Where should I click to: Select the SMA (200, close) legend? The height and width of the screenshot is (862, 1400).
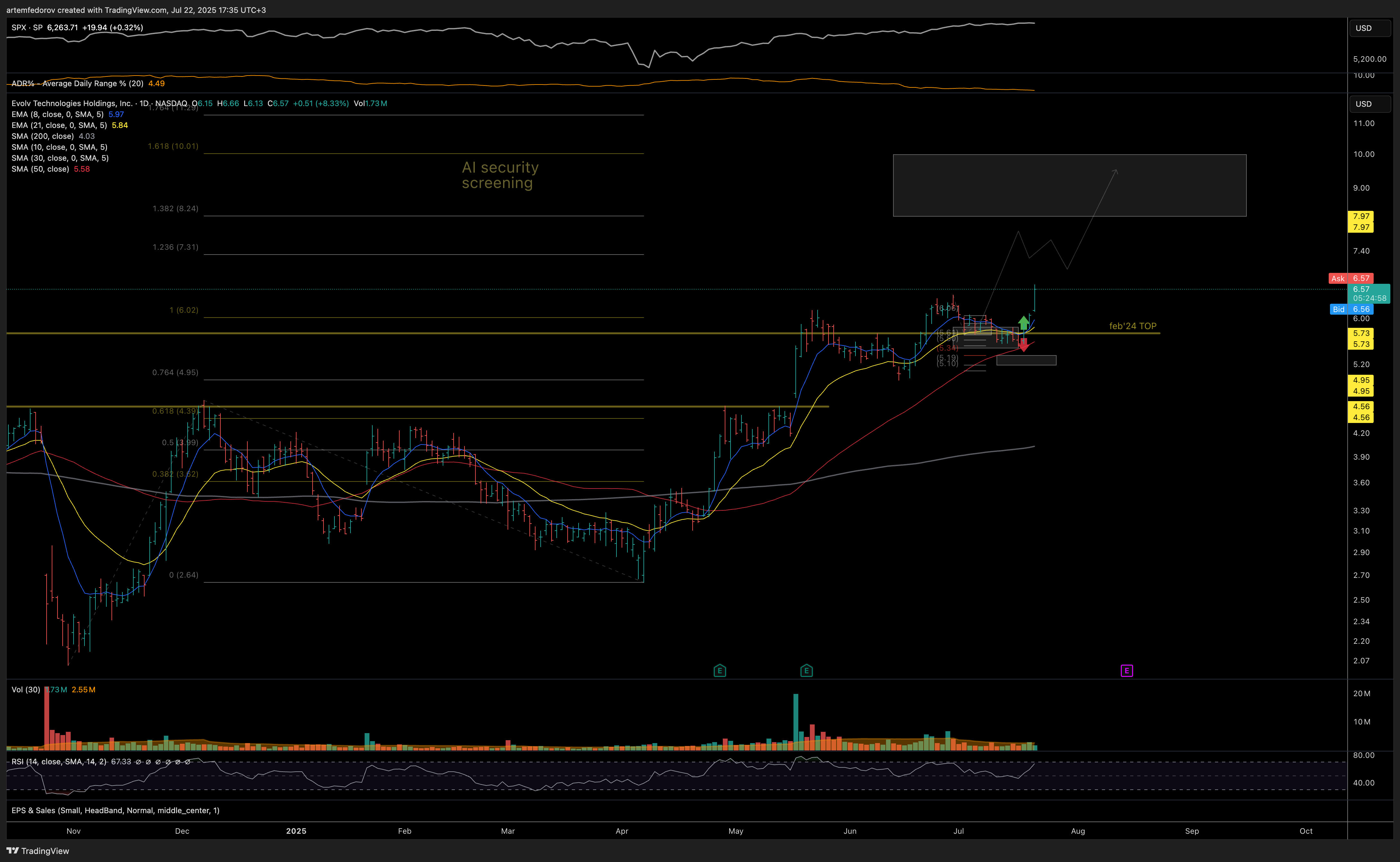click(x=43, y=136)
